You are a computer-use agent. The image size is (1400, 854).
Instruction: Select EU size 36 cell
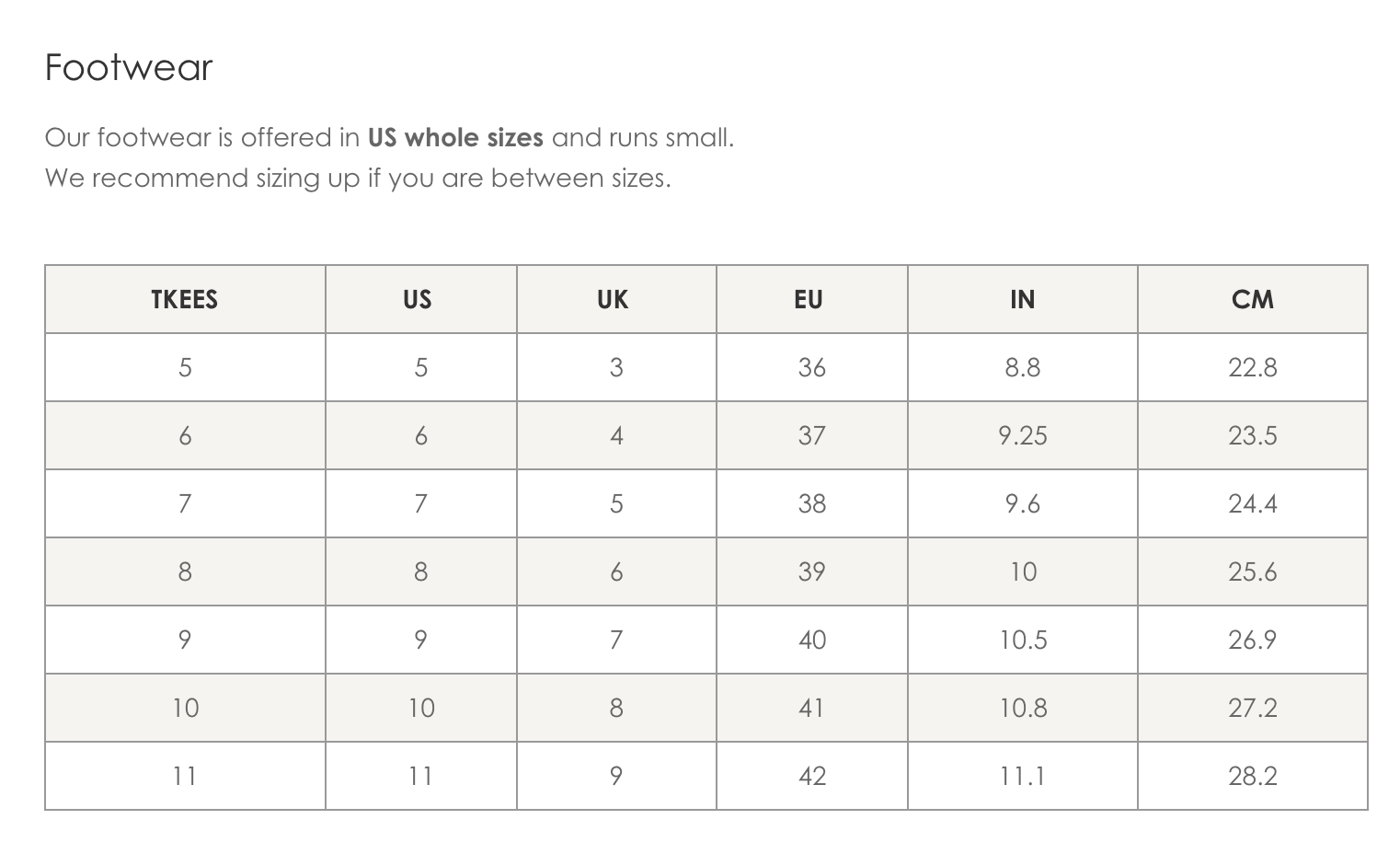[812, 367]
